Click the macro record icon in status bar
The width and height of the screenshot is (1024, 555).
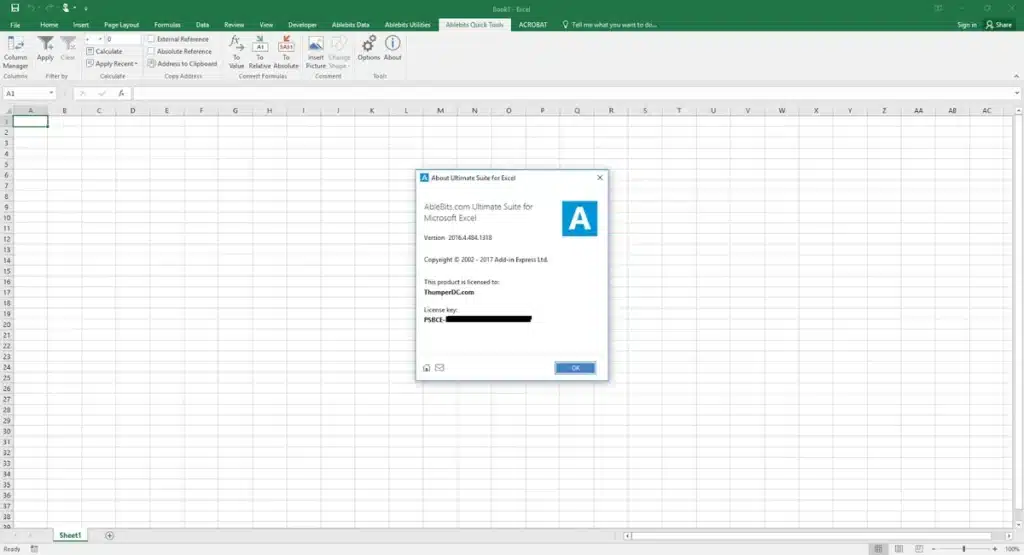(x=34, y=549)
